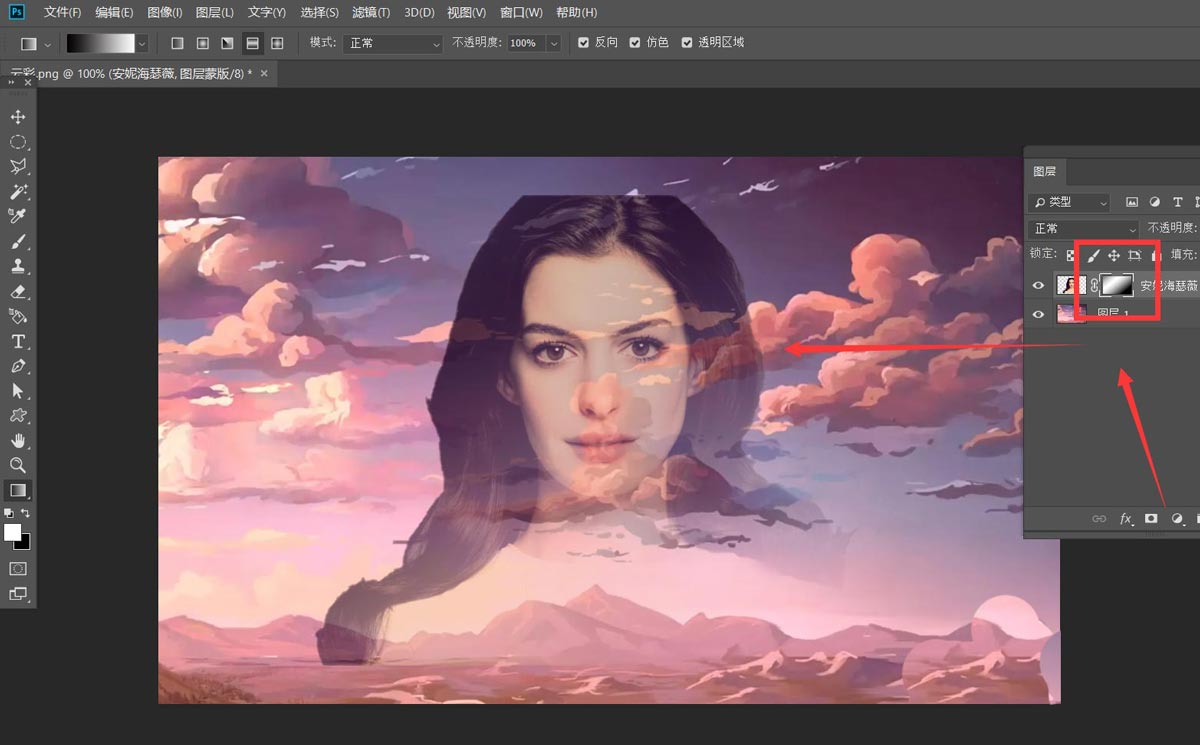Screen dimensions: 1200x745
Task: Select the Magic Wand tool
Action: click(x=18, y=192)
